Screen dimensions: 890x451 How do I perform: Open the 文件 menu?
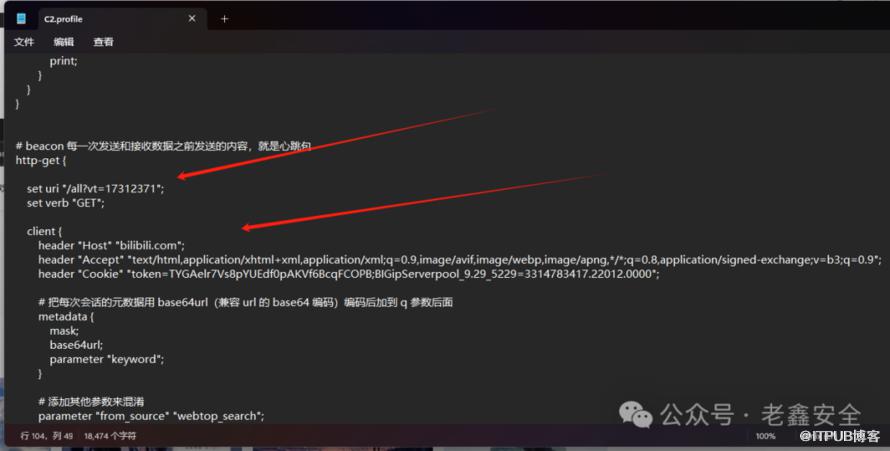click(x=24, y=42)
